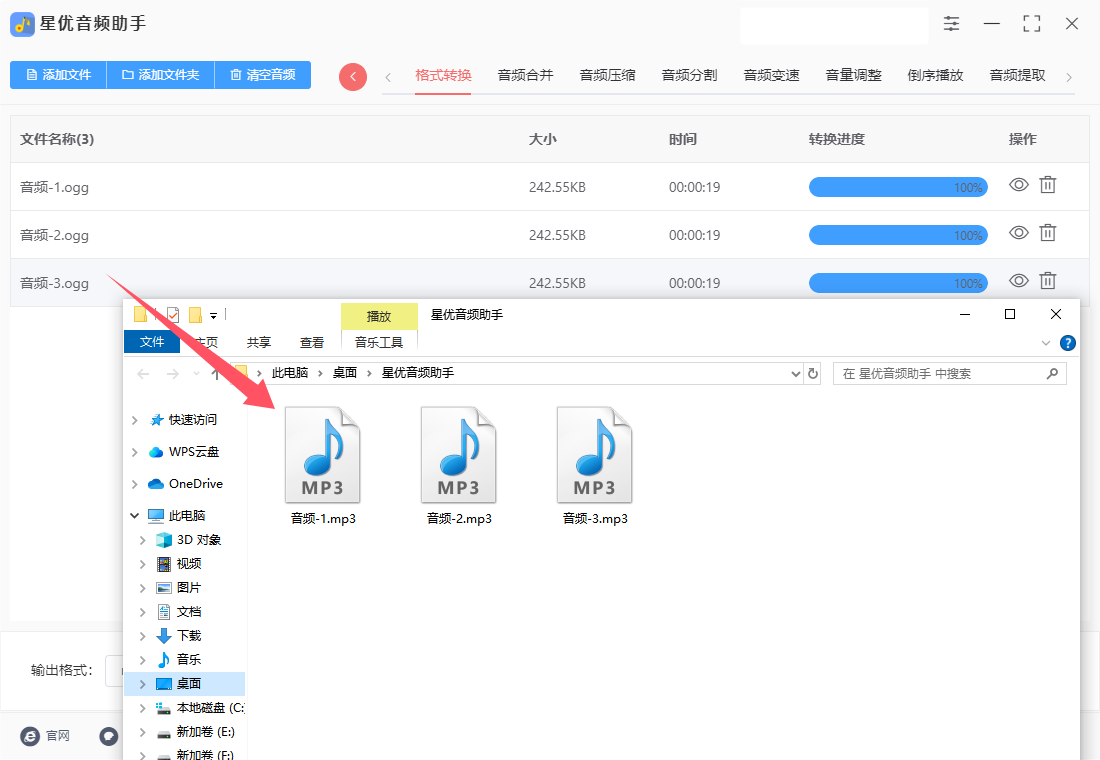The width and height of the screenshot is (1100, 760).
Task: Click the 桌面 breadcrumb in address bar
Action: tap(344, 373)
